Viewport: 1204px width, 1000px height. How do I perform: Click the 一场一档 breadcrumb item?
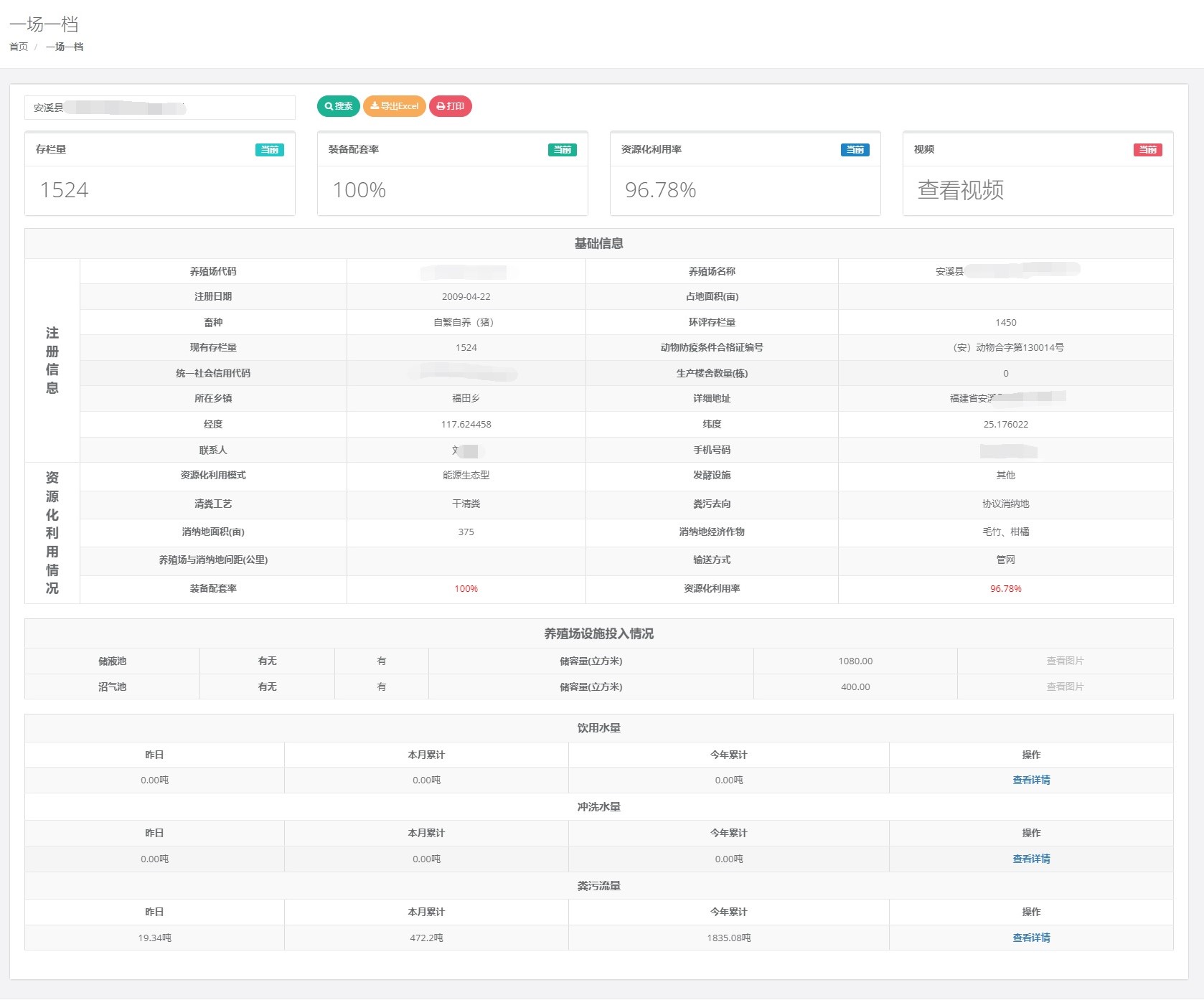click(x=65, y=47)
